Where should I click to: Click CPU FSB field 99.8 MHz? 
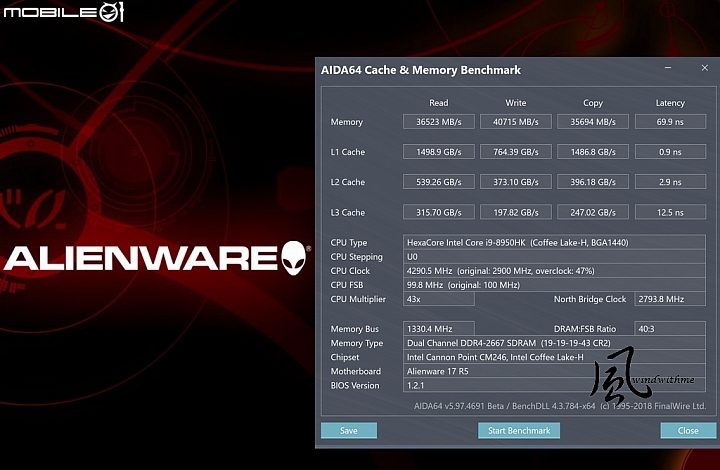[x=554, y=285]
